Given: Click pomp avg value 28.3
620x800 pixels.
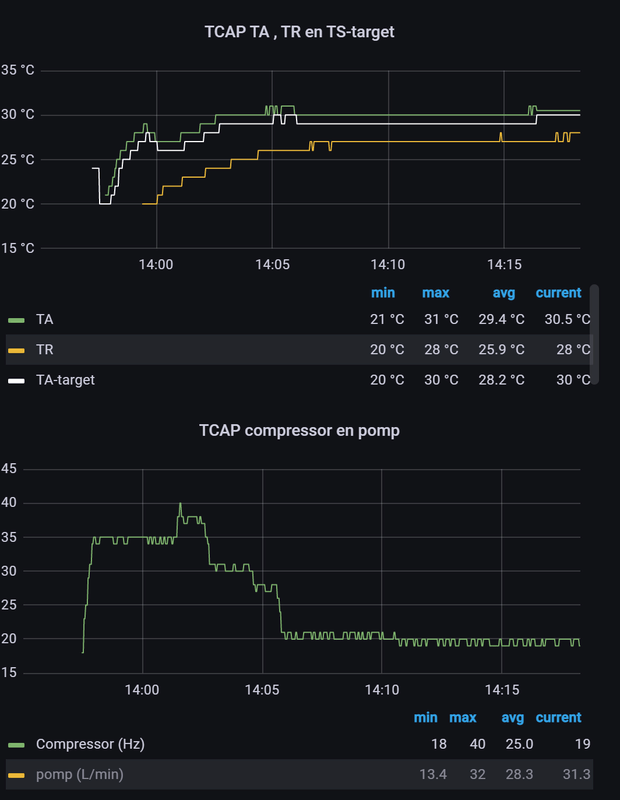Looking at the screenshot, I should [519, 774].
